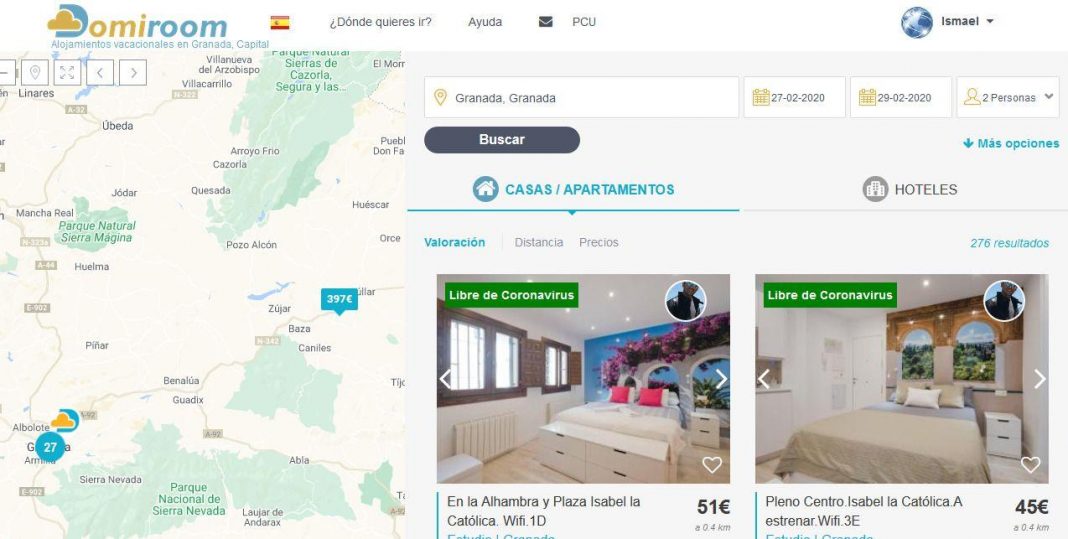Image resolution: width=1068 pixels, height=539 pixels.
Task: Favorite the Pleno Centro listing heart icon
Action: click(x=1030, y=465)
